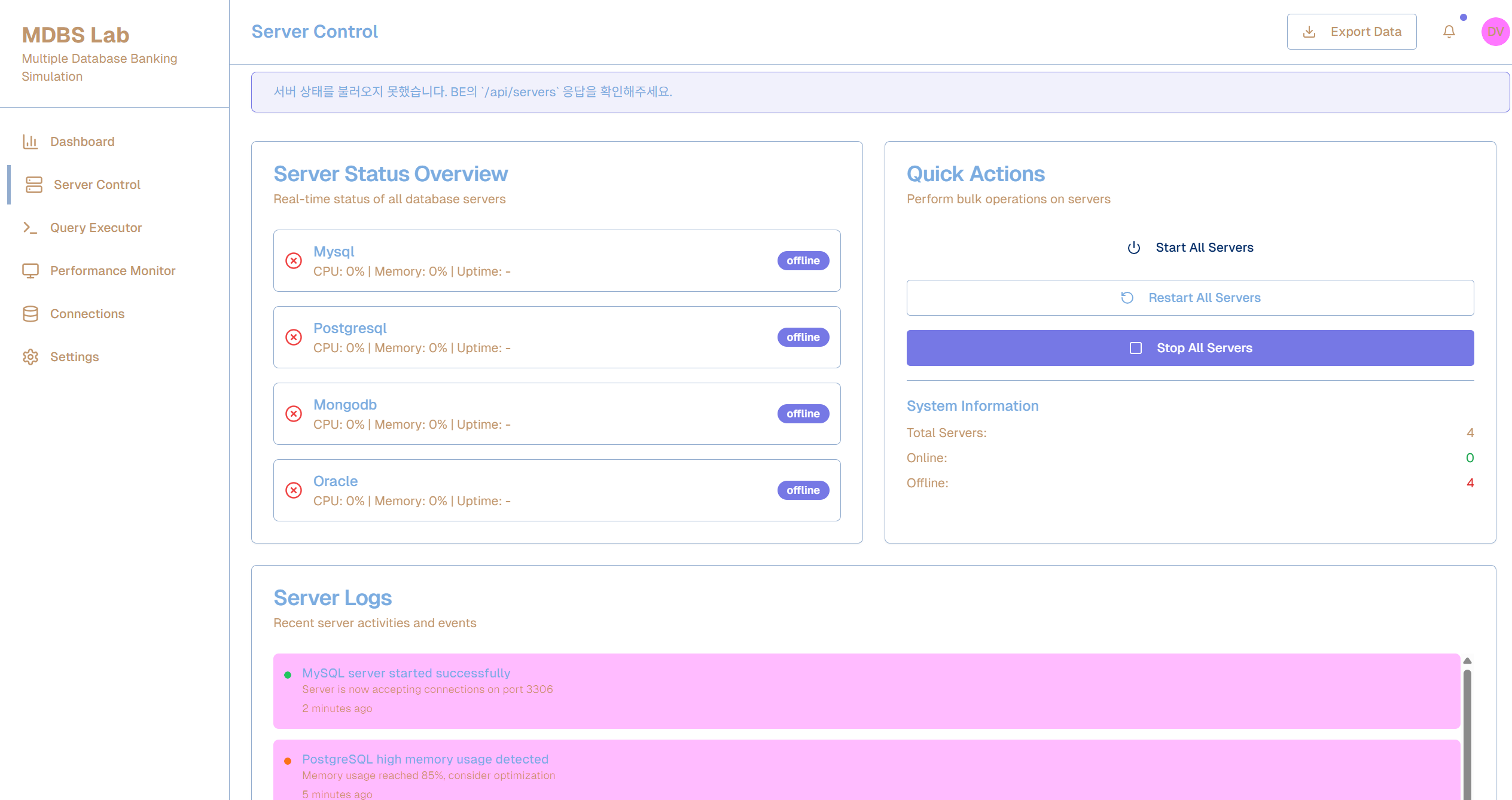This screenshot has height=800, width=1512.
Task: Open the MySQL server started log entry
Action: click(x=867, y=691)
